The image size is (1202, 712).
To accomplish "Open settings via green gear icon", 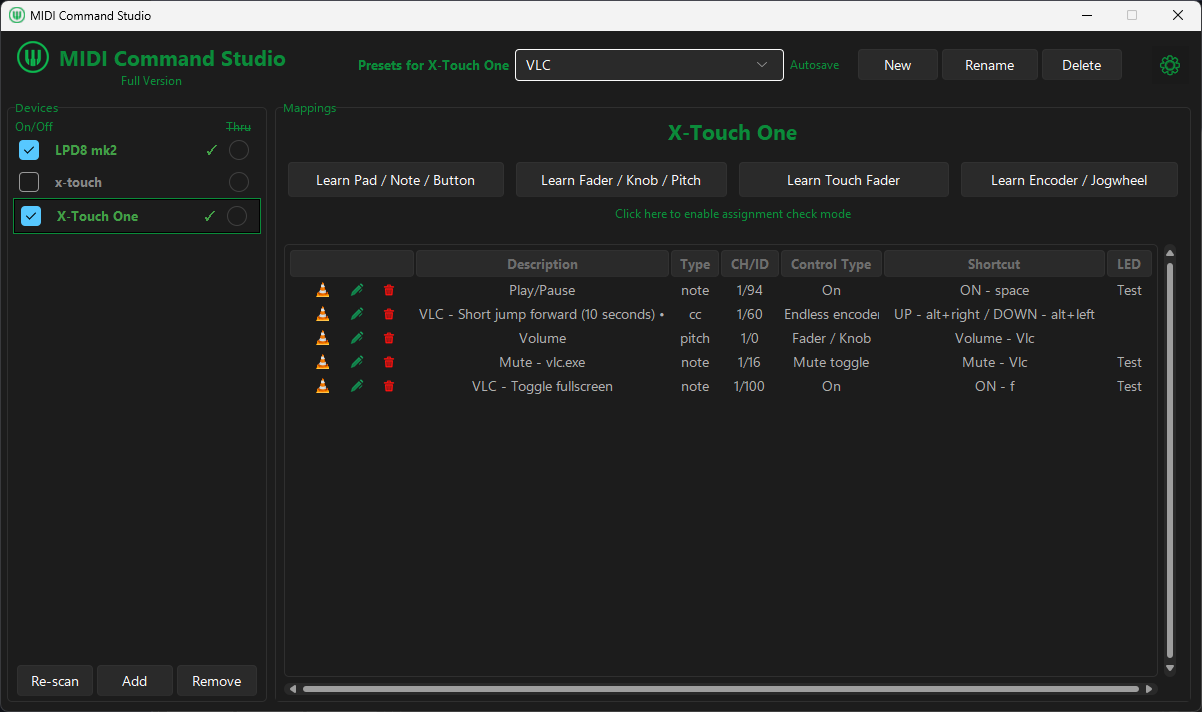I will (x=1169, y=65).
